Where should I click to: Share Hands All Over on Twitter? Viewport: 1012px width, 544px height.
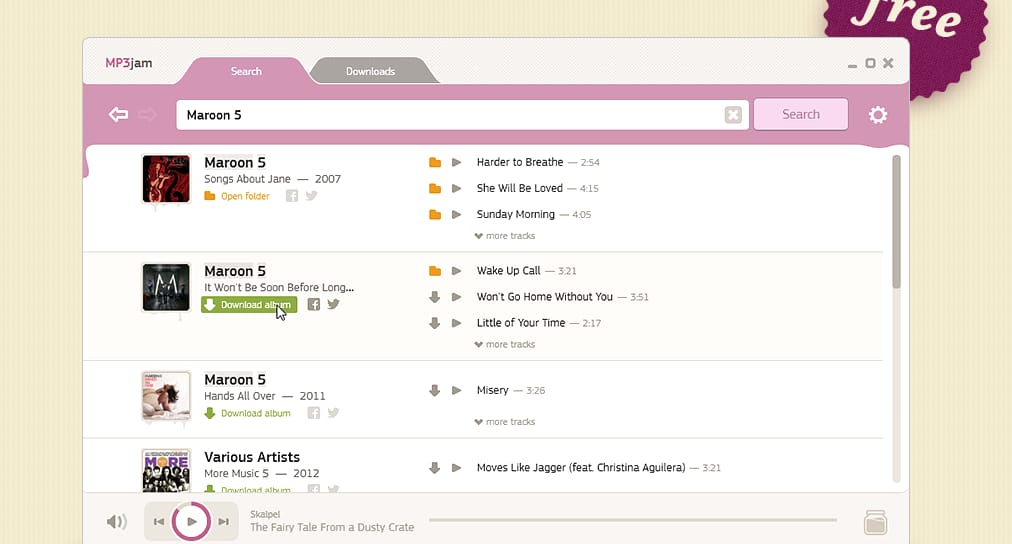click(333, 413)
